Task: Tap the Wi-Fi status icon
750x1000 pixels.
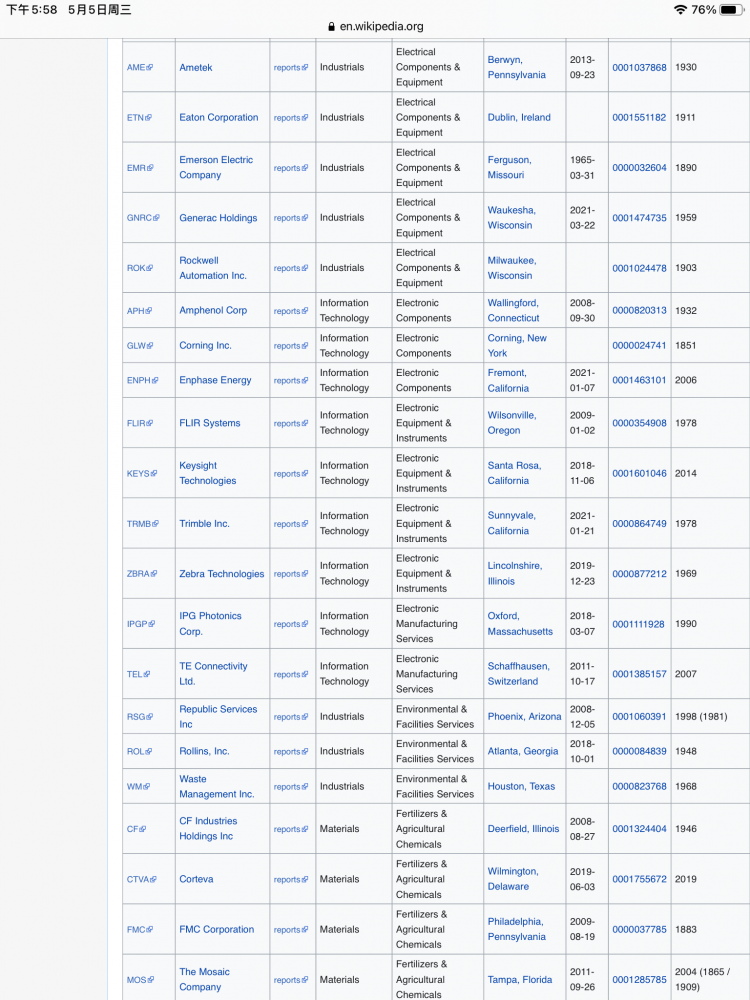Action: point(680,10)
